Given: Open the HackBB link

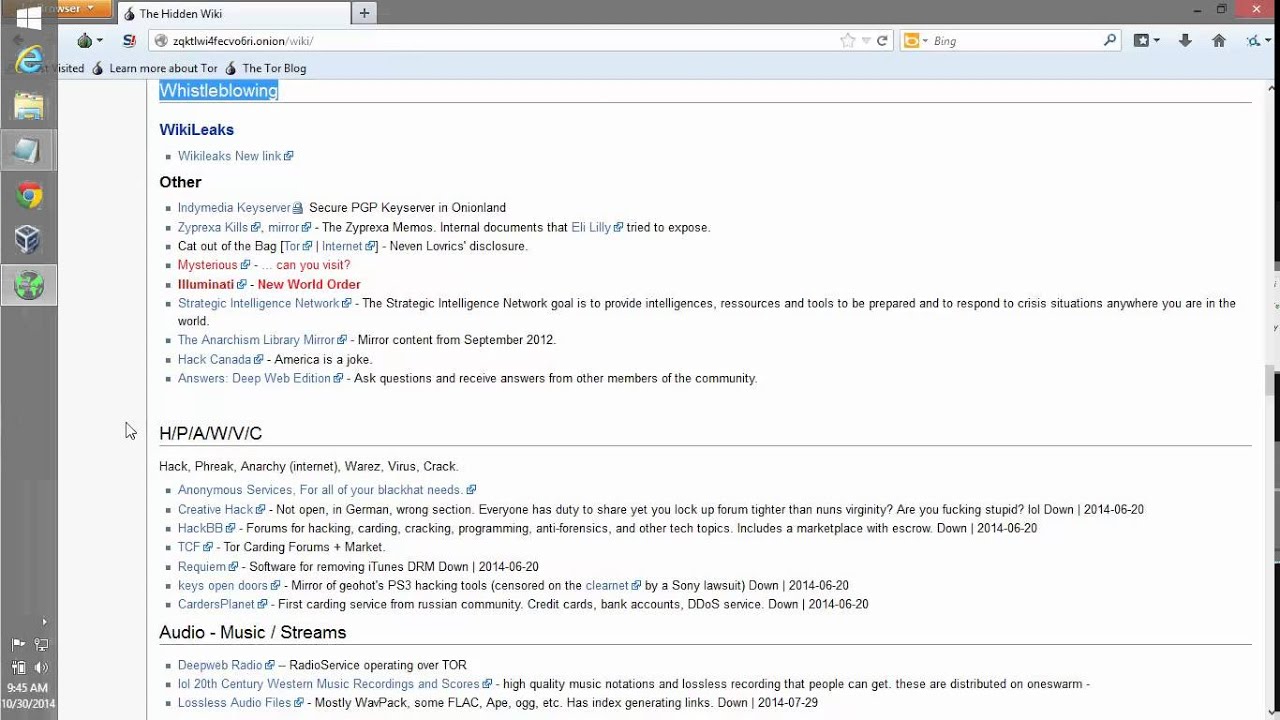Looking at the screenshot, I should coord(200,528).
